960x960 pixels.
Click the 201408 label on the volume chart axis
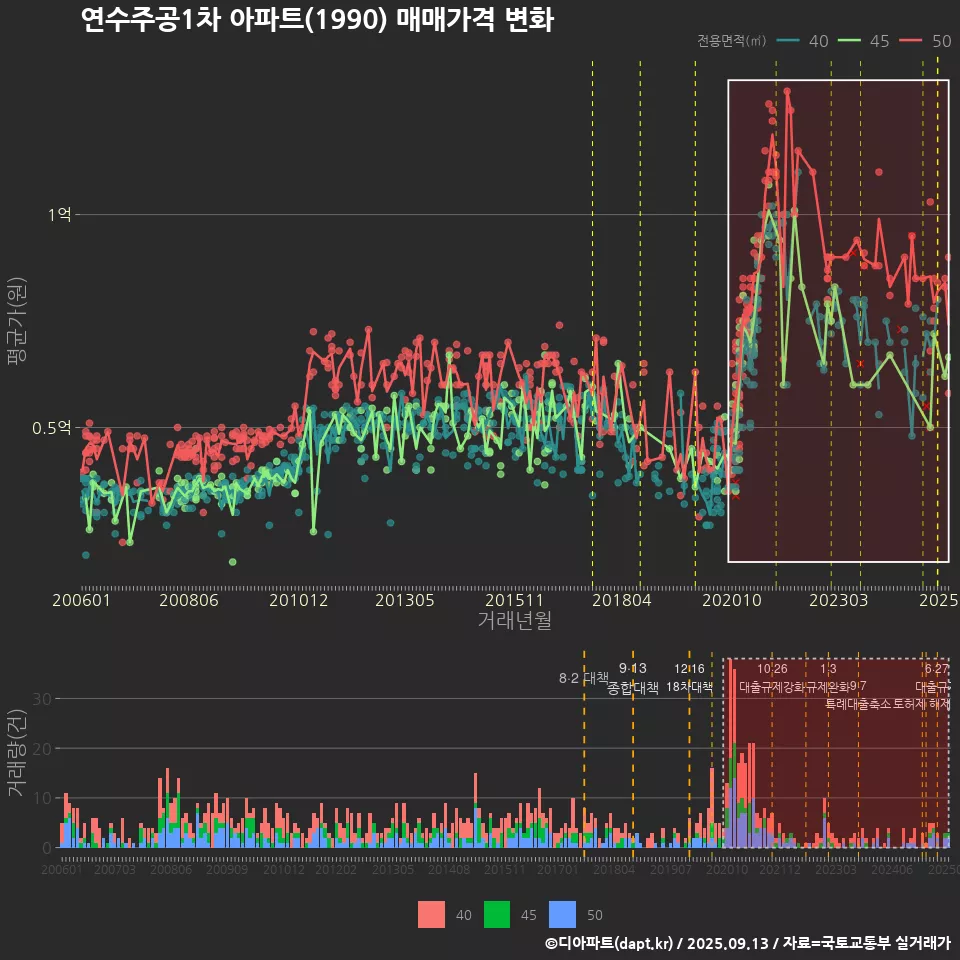pyautogui.click(x=449, y=869)
